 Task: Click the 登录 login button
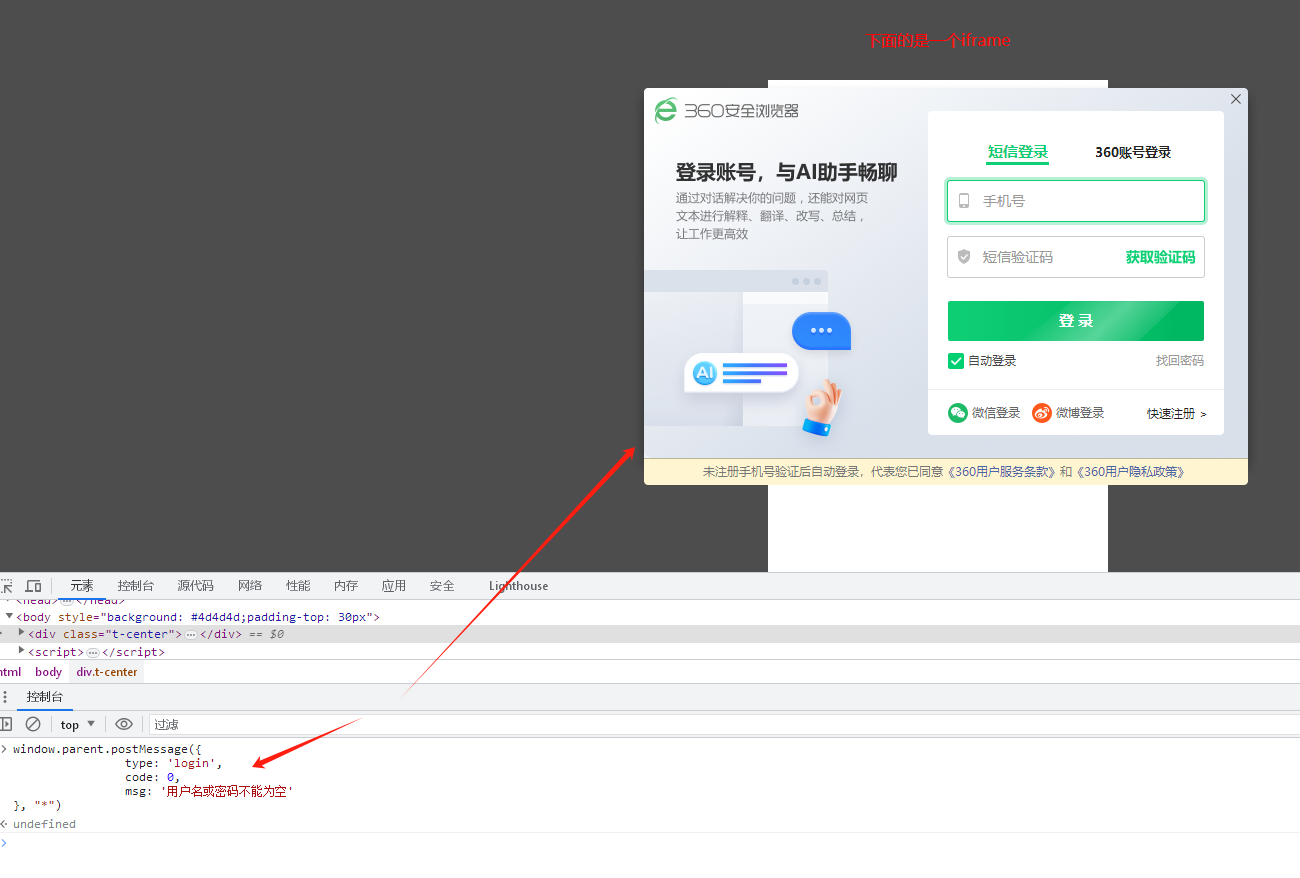pos(1075,320)
